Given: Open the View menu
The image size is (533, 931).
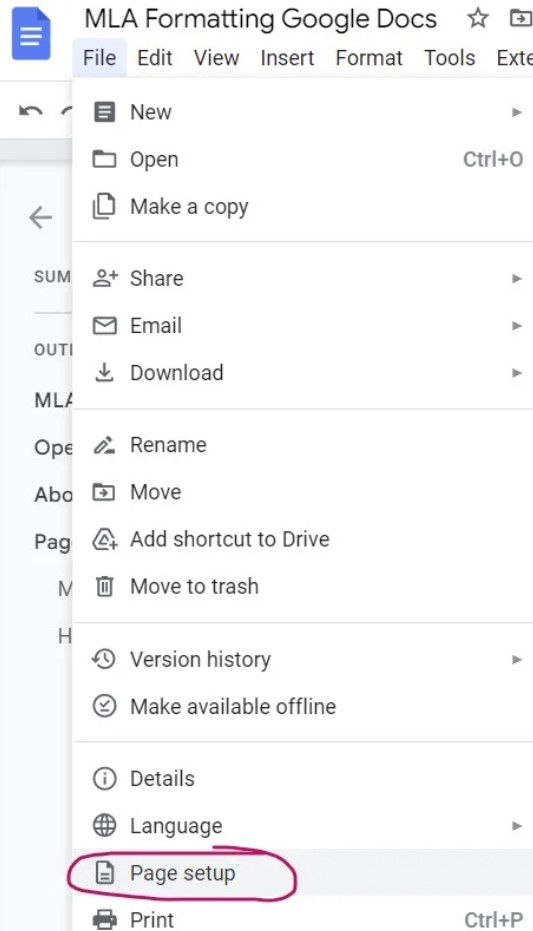Looking at the screenshot, I should [217, 58].
